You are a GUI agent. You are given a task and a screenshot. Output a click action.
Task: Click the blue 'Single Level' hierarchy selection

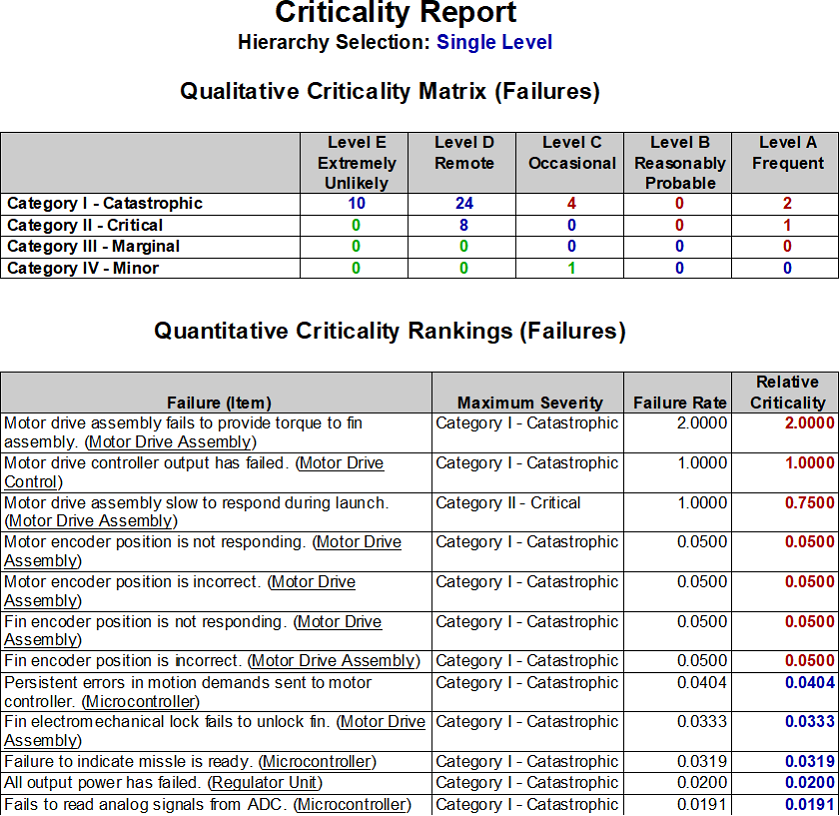(x=494, y=42)
